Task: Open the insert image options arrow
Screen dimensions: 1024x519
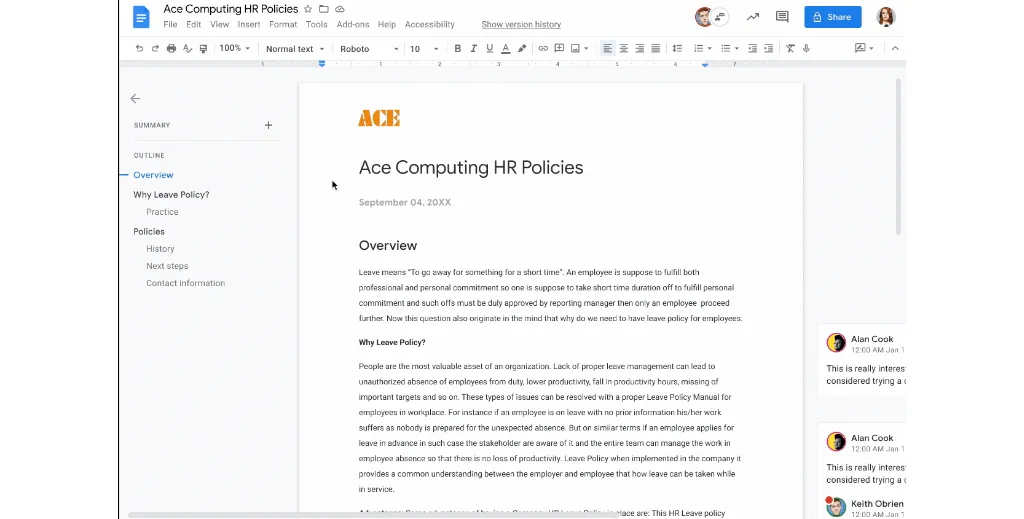Action: click(x=586, y=48)
